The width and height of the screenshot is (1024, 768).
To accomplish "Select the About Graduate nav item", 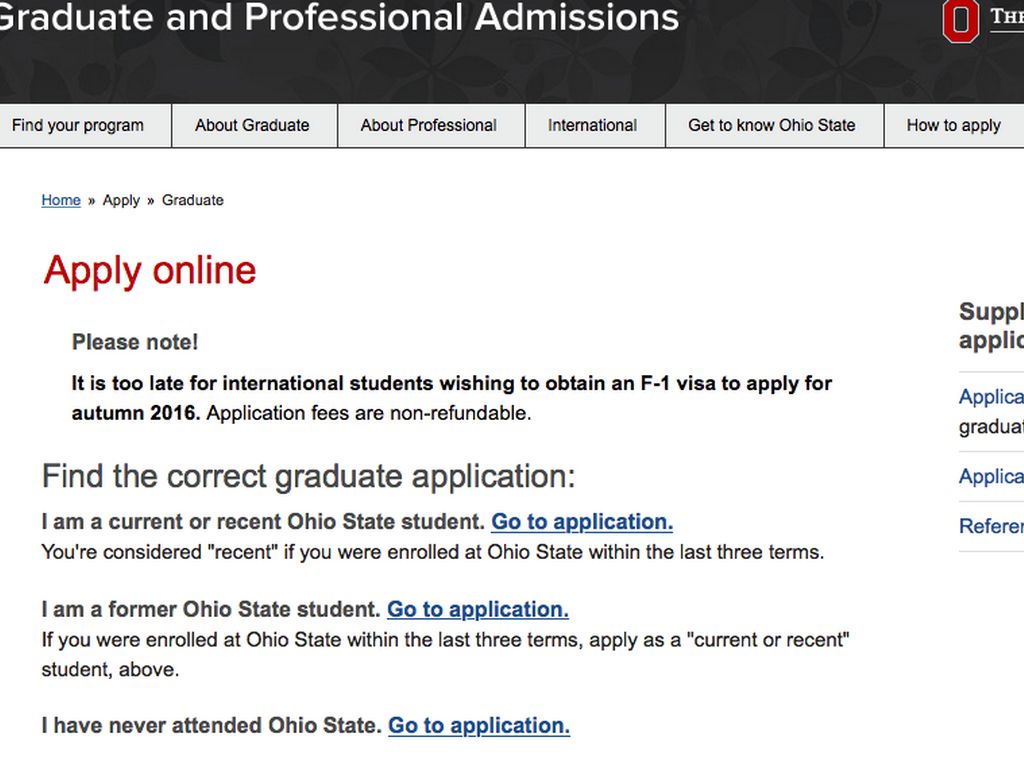I will point(252,126).
